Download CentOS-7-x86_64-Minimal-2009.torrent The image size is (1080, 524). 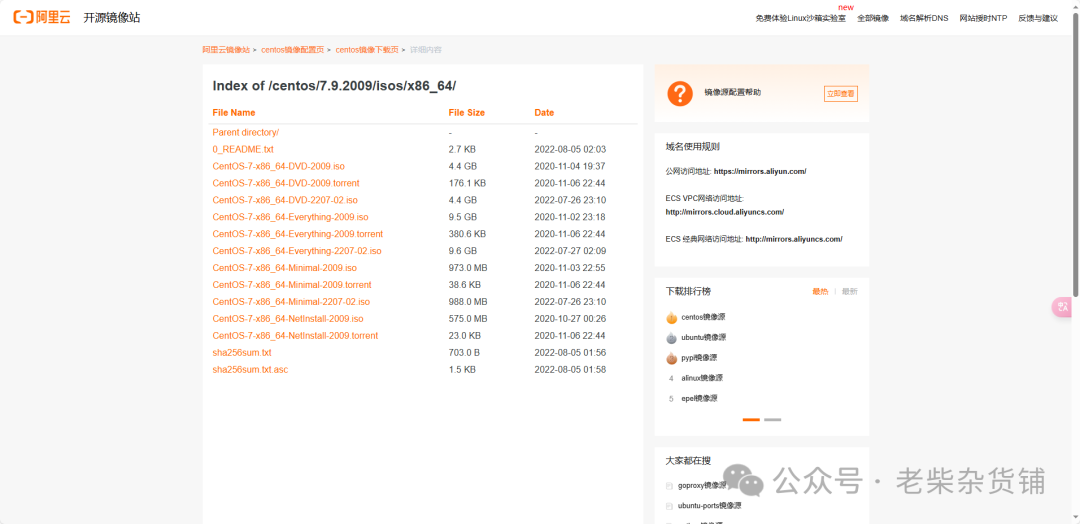coord(292,284)
